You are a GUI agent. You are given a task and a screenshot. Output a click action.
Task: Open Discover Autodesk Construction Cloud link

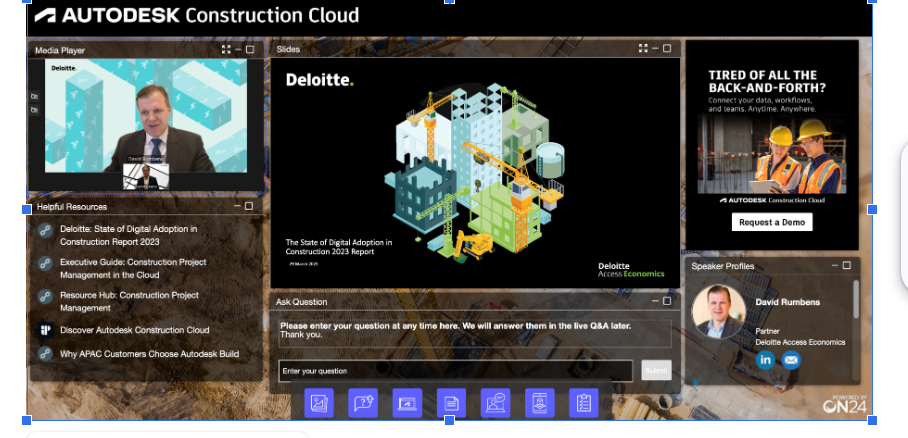(x=135, y=330)
